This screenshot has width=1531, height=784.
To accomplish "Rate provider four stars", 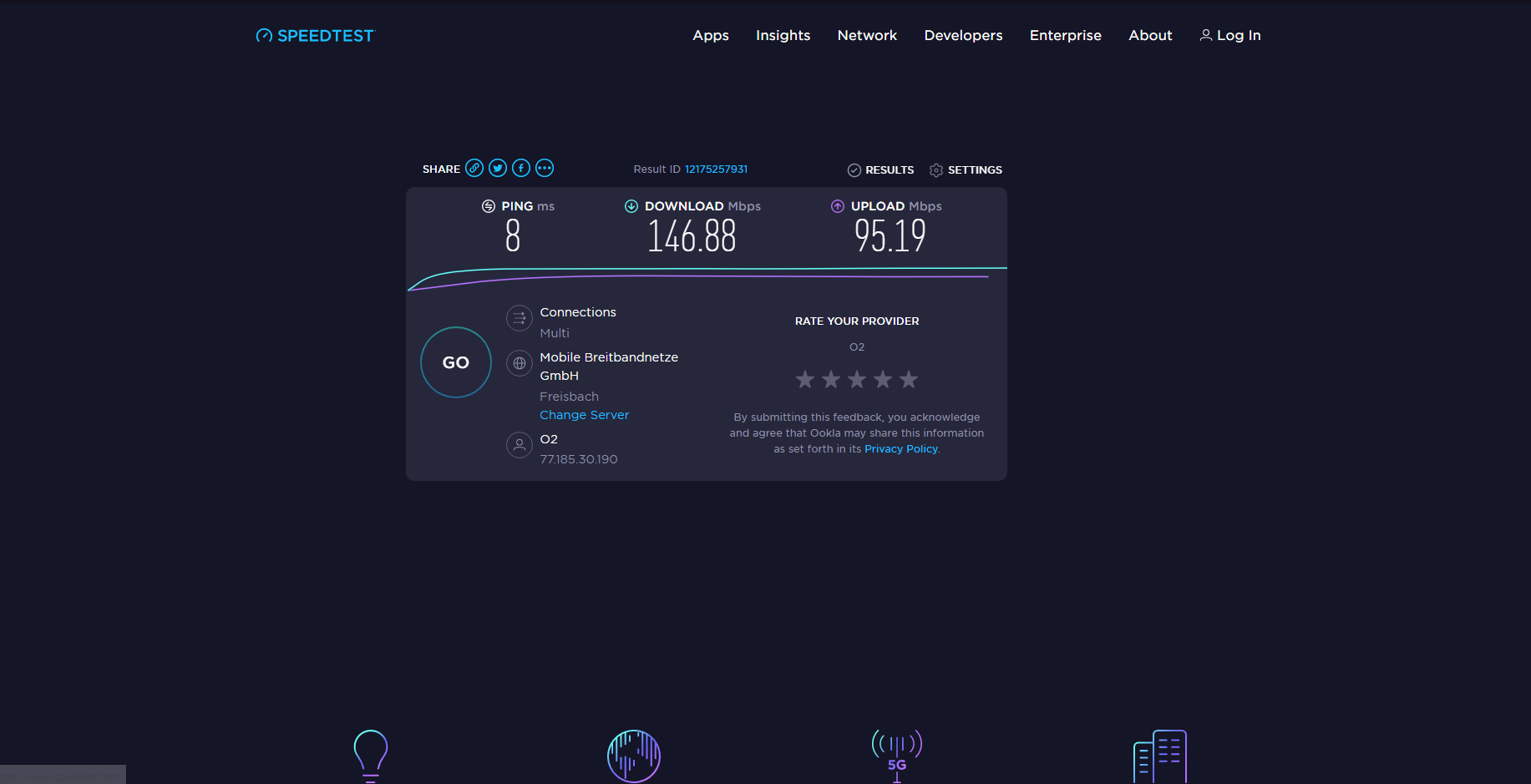I will (883, 380).
